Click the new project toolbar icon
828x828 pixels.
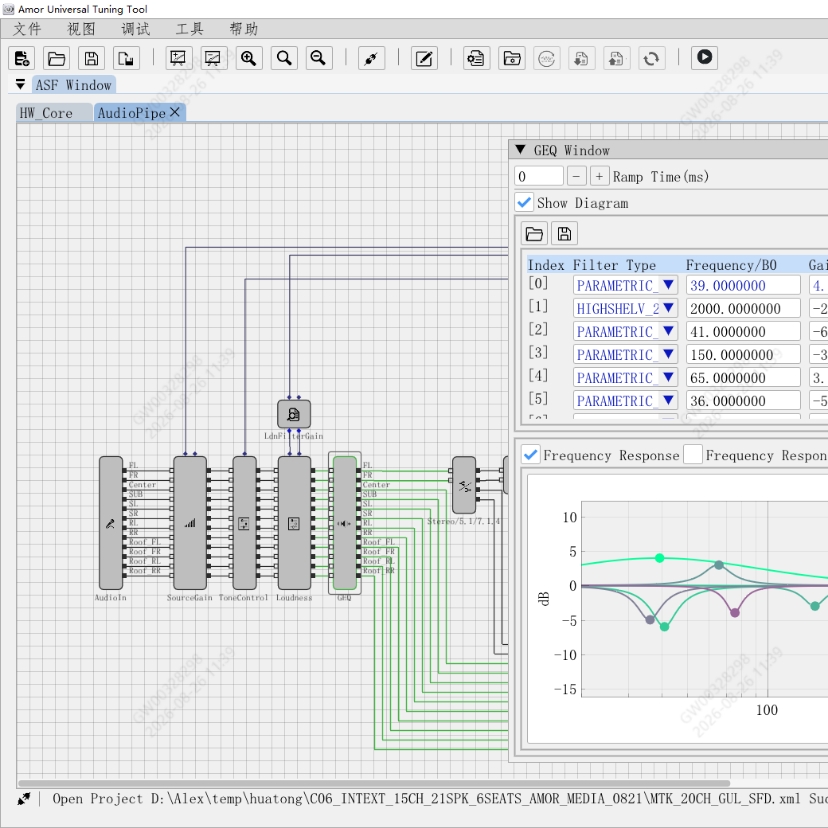pos(22,58)
